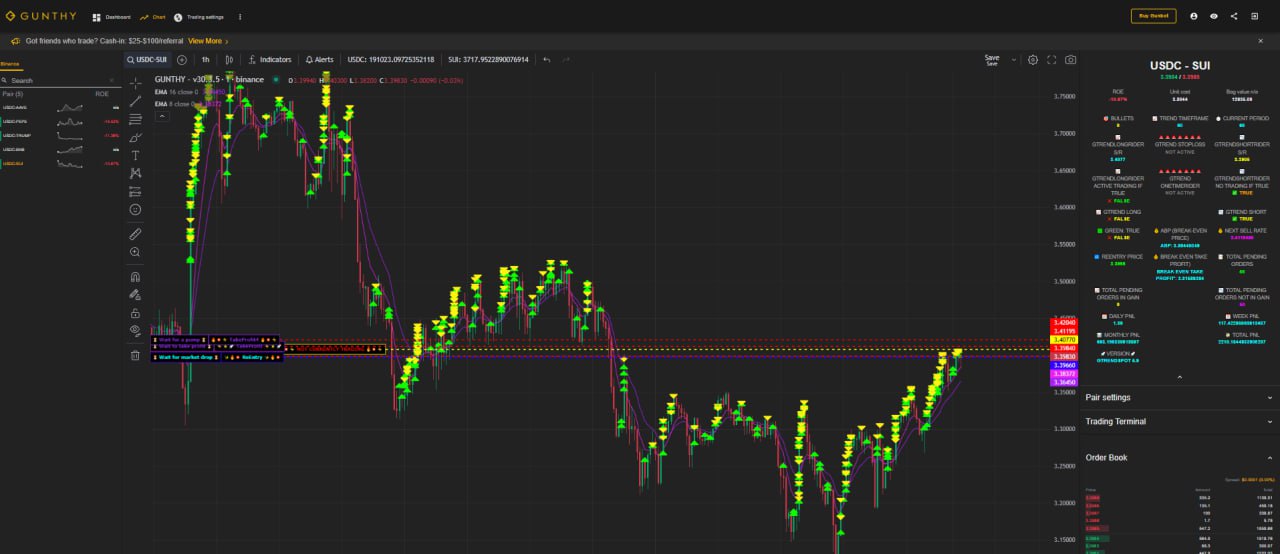
Task: Click the share icon in header
Action: point(1234,16)
